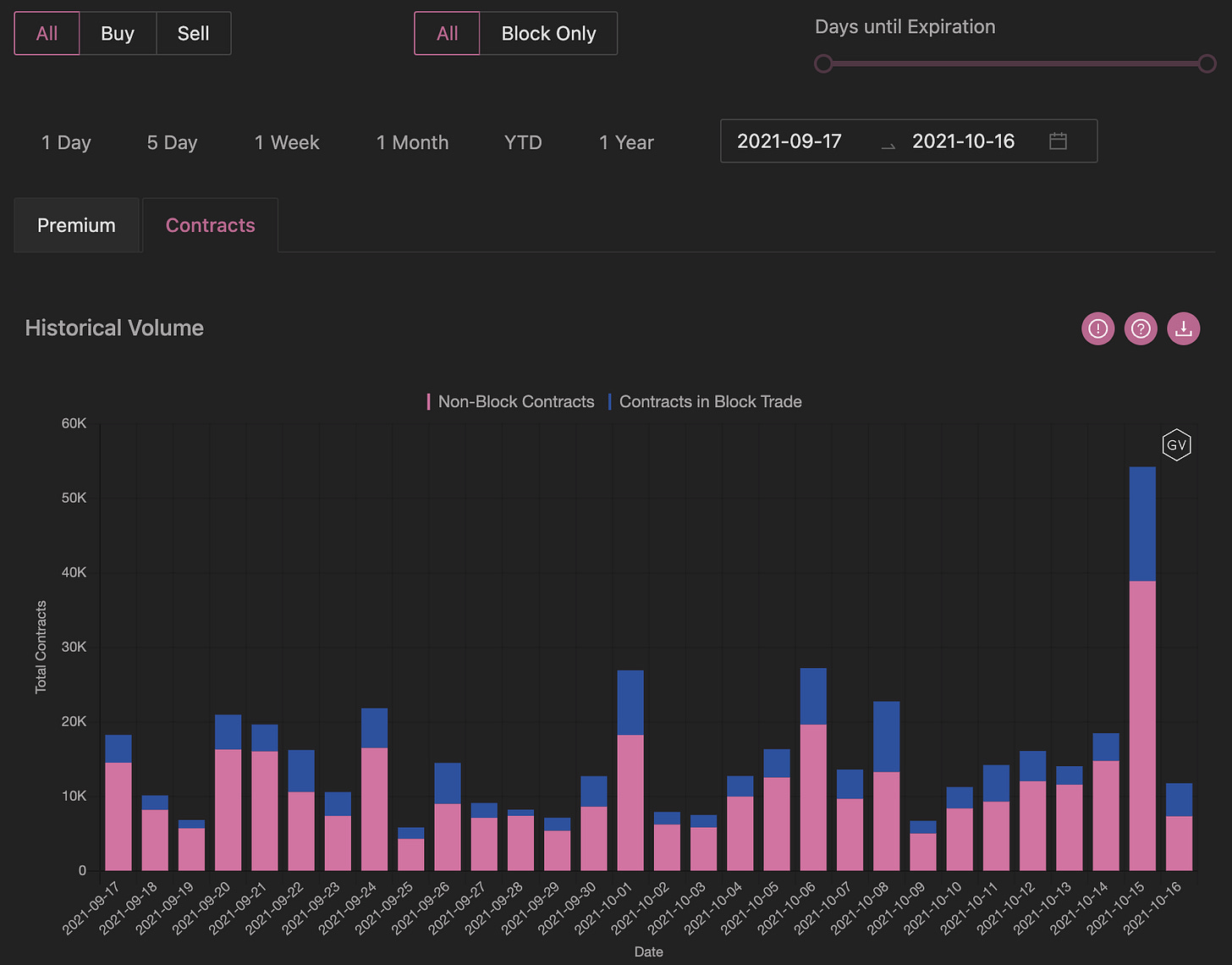Switch to the Premium tab
The image size is (1232, 965).
[x=76, y=225]
